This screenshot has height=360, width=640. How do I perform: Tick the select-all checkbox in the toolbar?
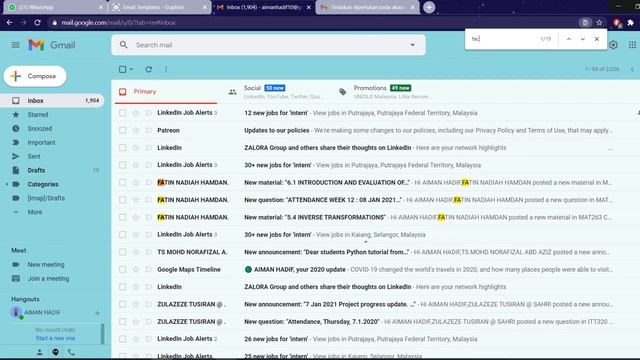[122, 69]
